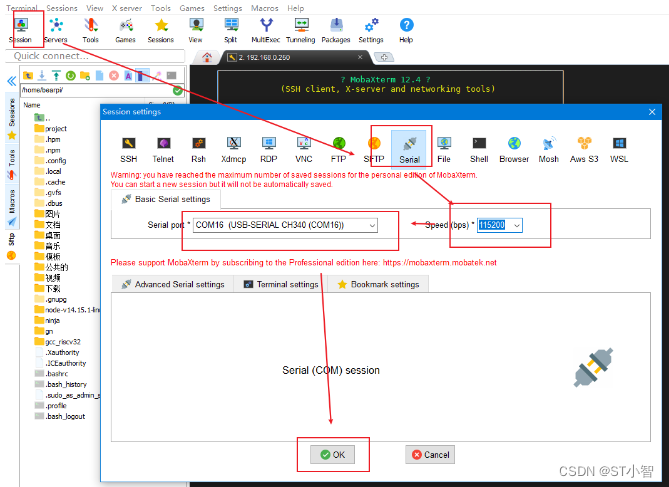Select the Xdmcp session type
Screen dimensions: 669x487
[x=233, y=150]
